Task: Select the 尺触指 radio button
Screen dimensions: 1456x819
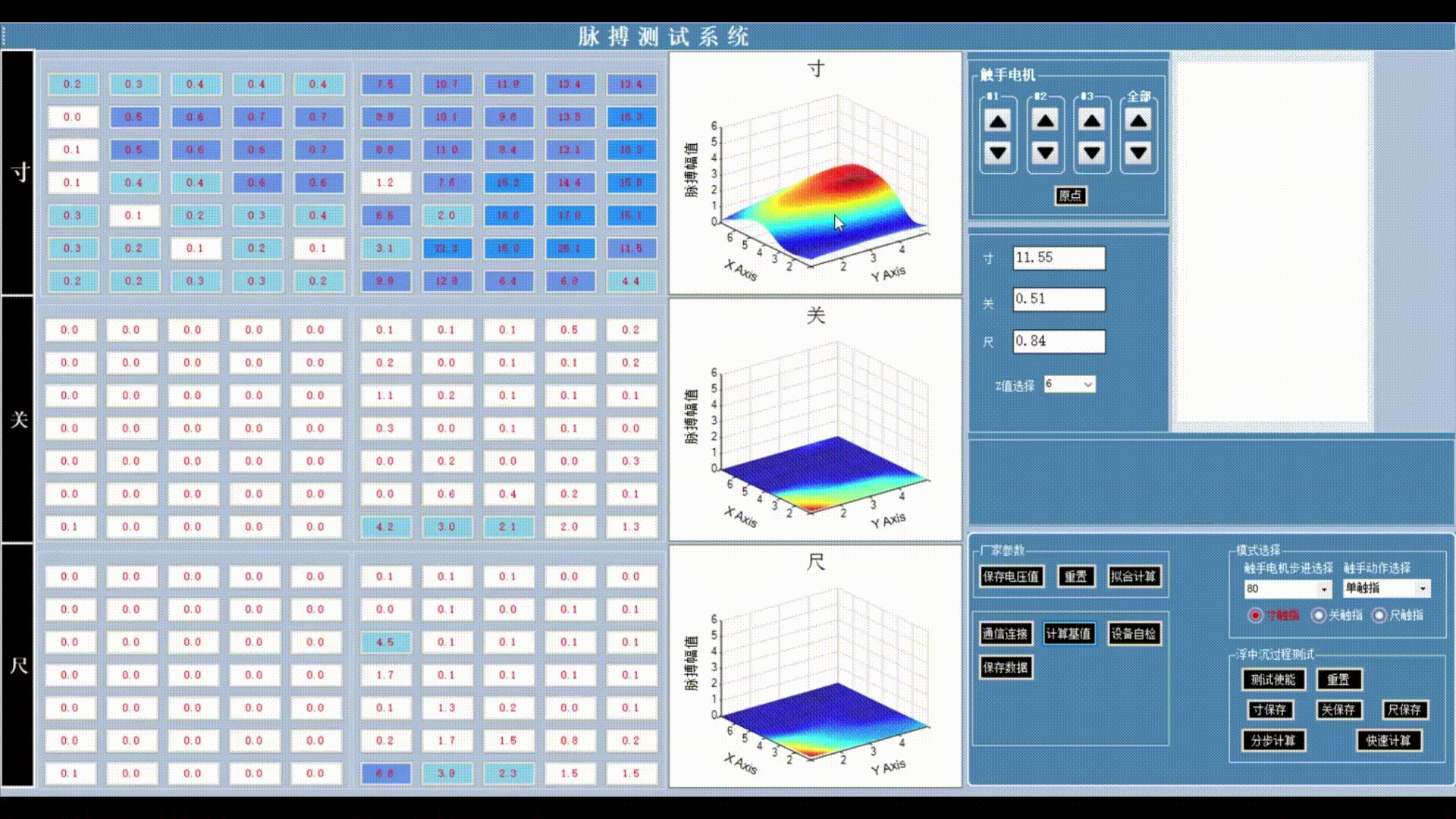Action: [1379, 615]
